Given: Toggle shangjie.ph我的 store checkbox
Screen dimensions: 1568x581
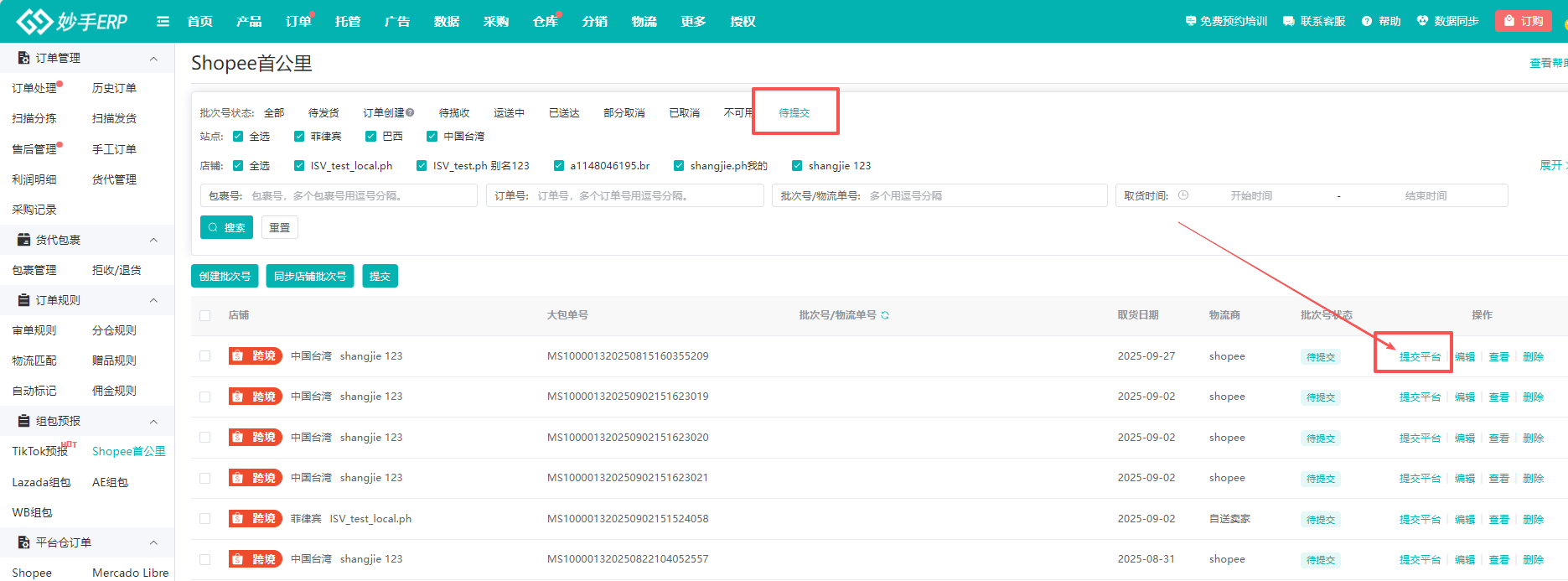Looking at the screenshot, I should 679,165.
